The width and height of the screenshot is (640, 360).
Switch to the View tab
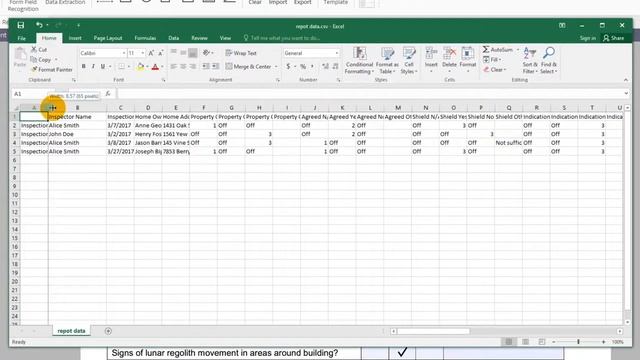[225, 38]
